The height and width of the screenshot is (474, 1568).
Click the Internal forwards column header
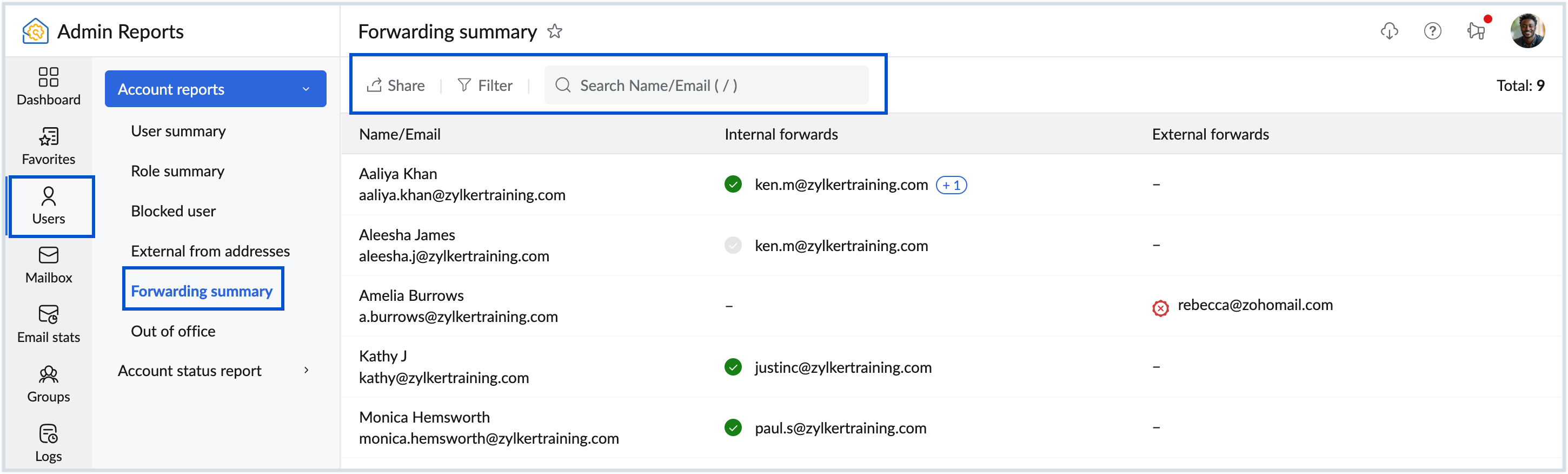[781, 134]
